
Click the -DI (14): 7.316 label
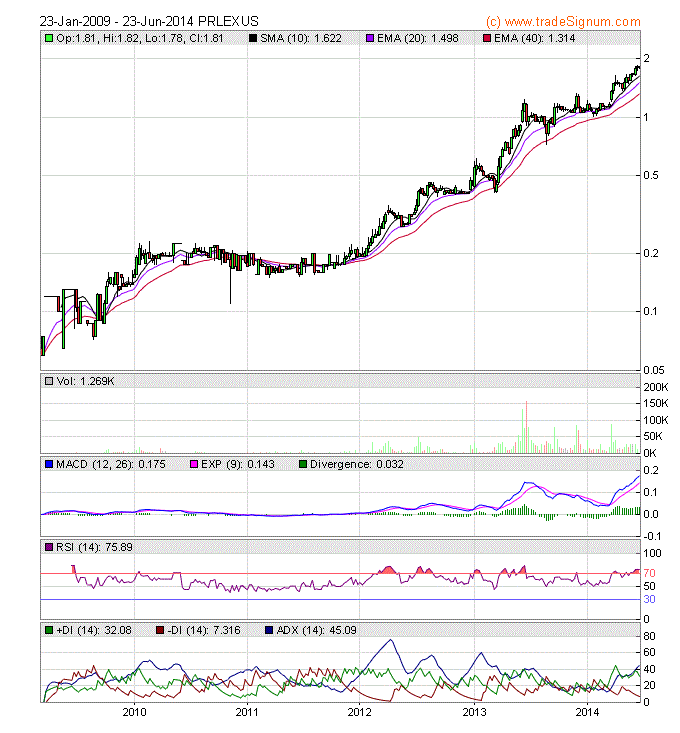click(204, 630)
